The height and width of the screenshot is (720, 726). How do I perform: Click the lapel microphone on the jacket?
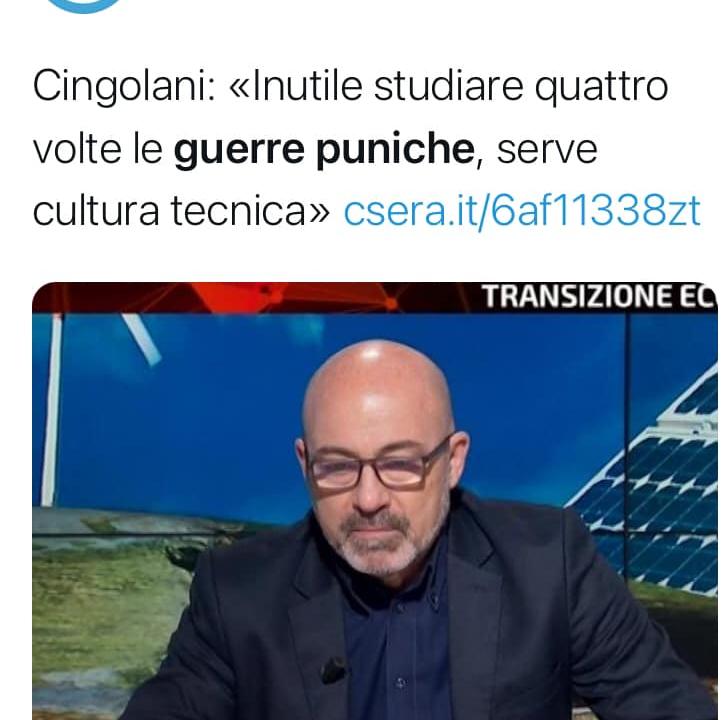[x=333, y=670]
